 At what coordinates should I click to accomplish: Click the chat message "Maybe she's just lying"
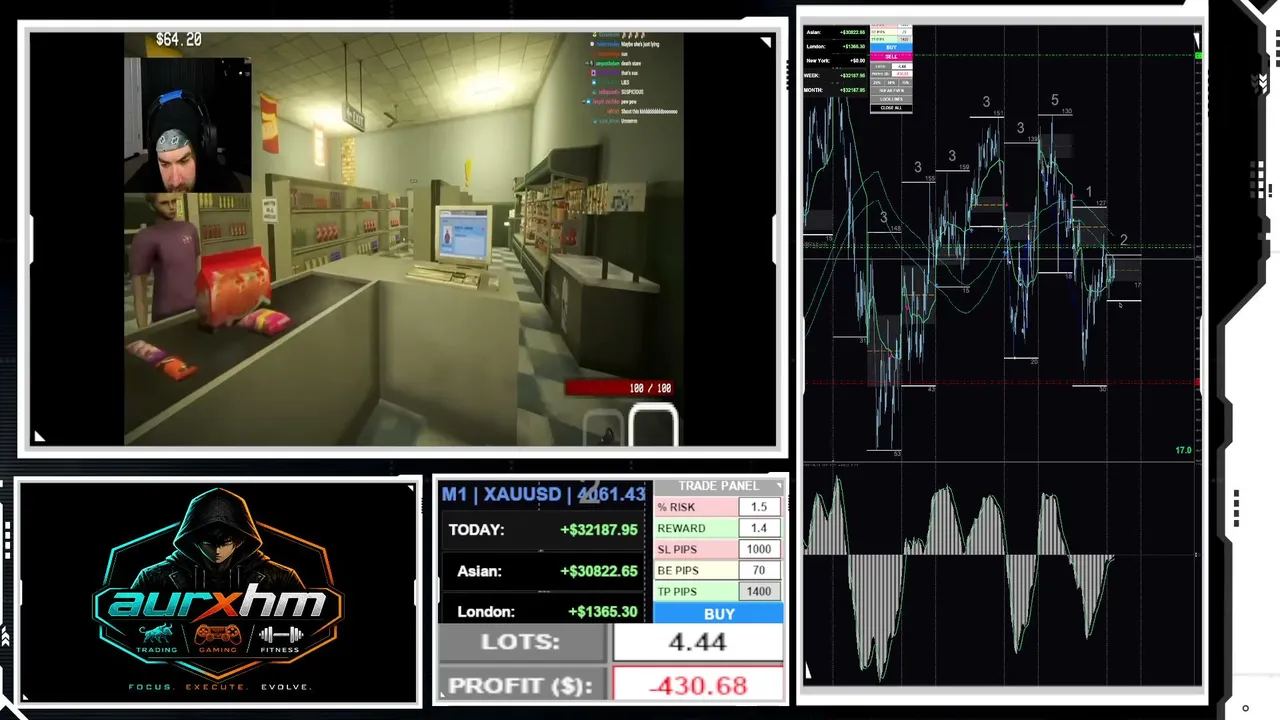point(640,44)
